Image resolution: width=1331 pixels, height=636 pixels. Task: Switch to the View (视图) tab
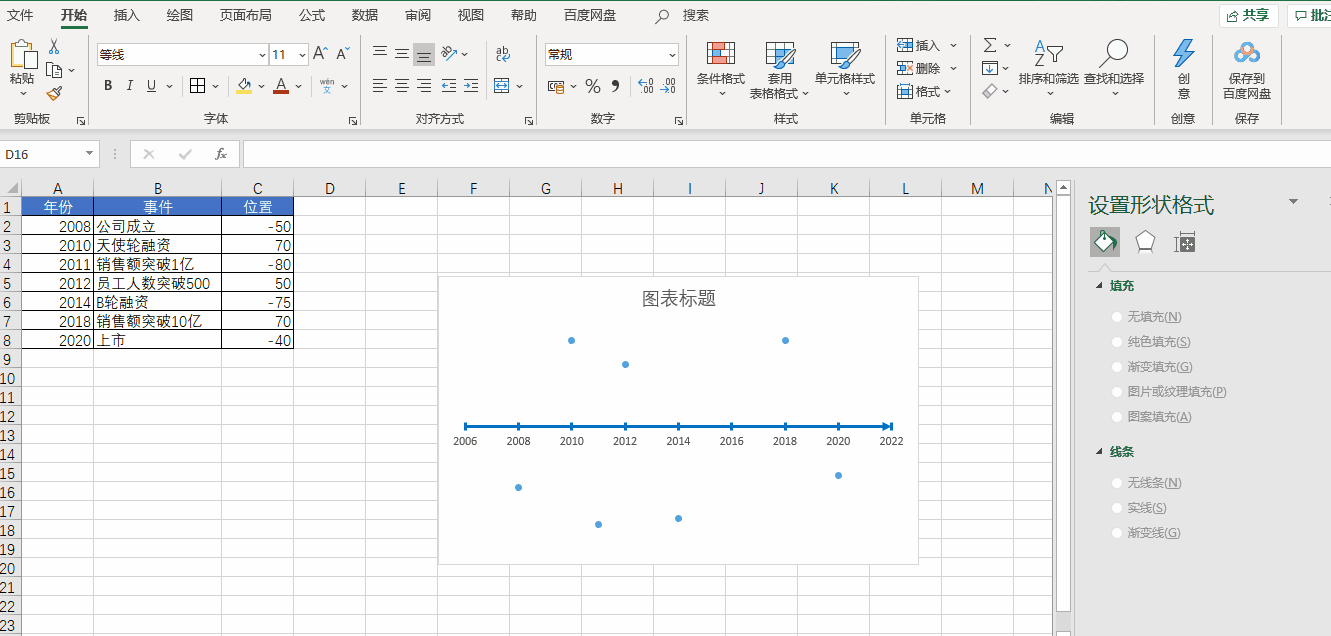pyautogui.click(x=470, y=15)
